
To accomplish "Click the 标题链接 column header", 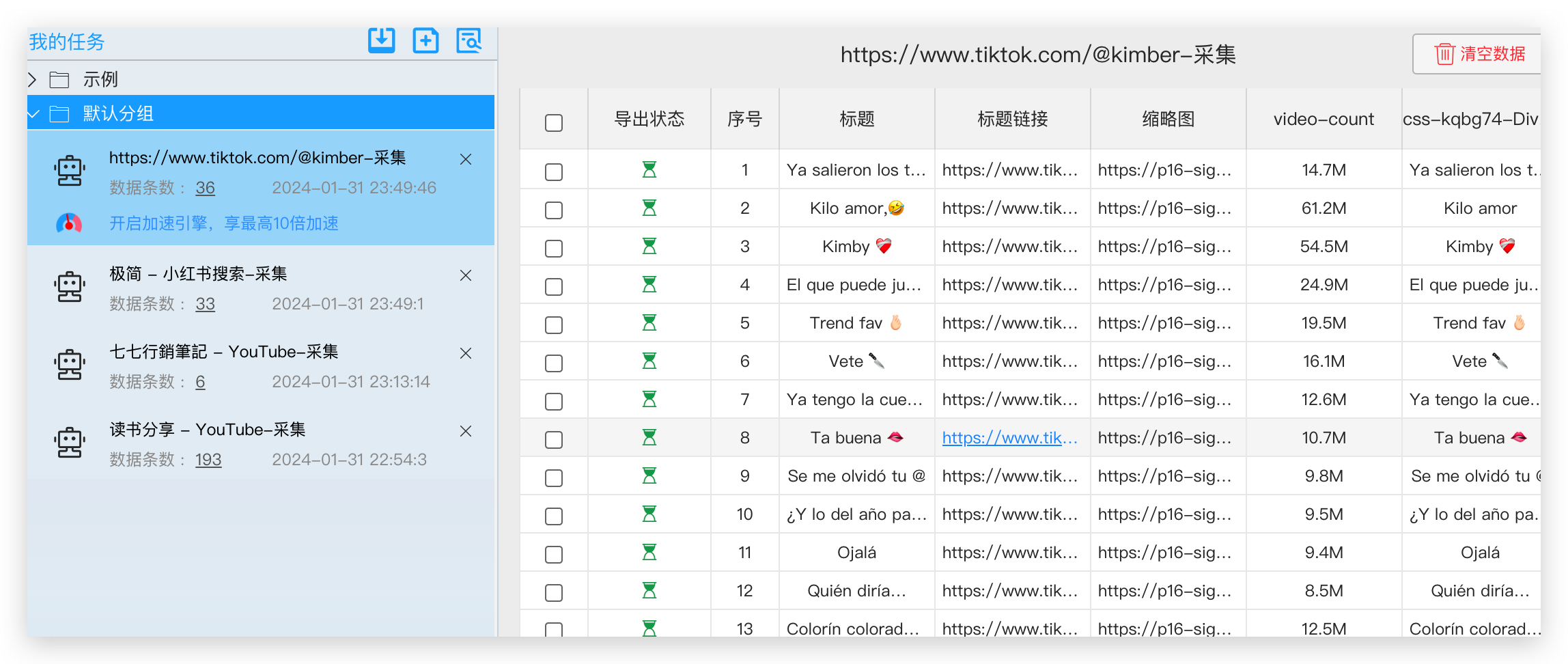I will pyautogui.click(x=1013, y=119).
